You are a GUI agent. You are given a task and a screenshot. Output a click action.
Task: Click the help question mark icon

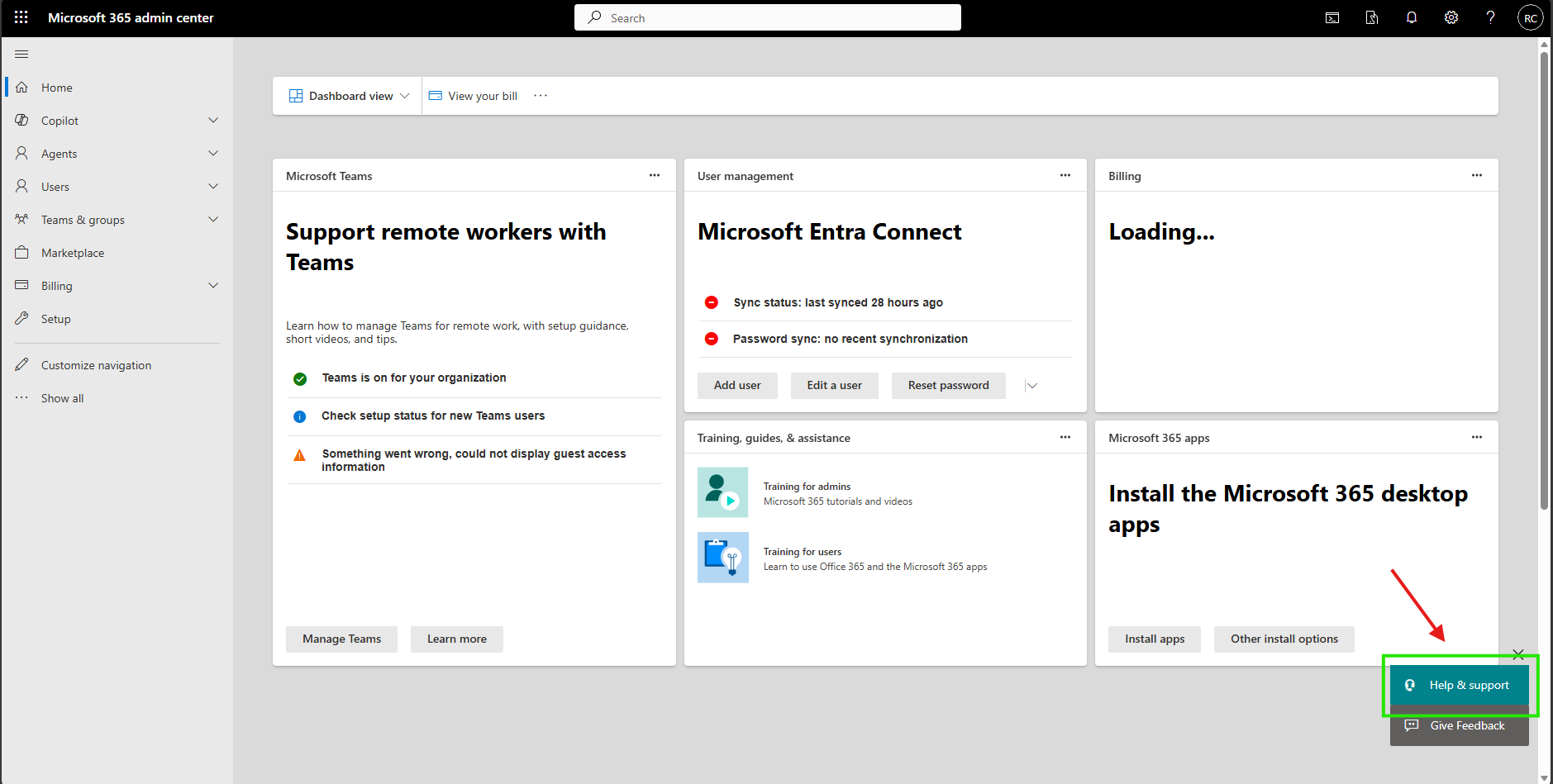pyautogui.click(x=1491, y=17)
